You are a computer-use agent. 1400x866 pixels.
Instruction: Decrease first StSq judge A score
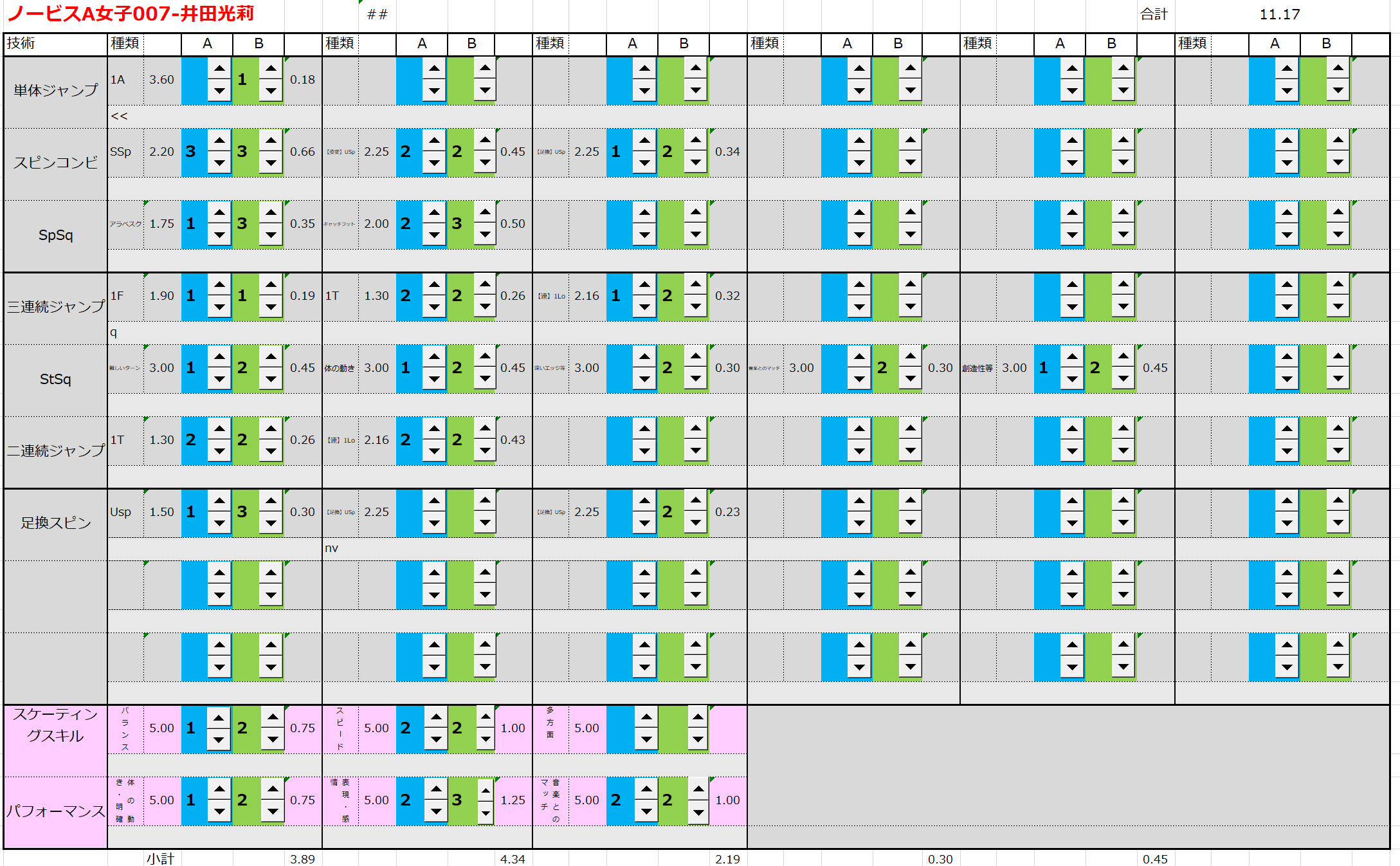click(219, 379)
